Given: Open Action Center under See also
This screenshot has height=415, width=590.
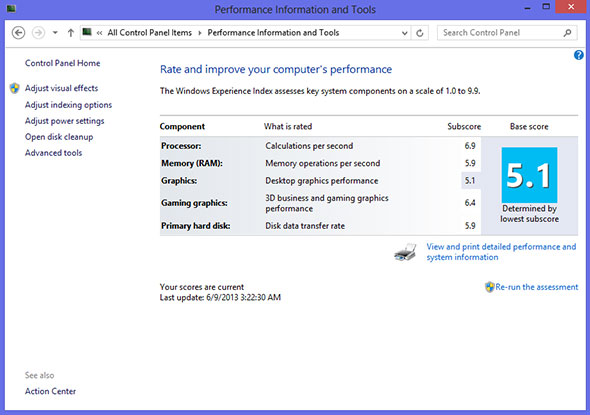Looking at the screenshot, I should click(x=50, y=391).
